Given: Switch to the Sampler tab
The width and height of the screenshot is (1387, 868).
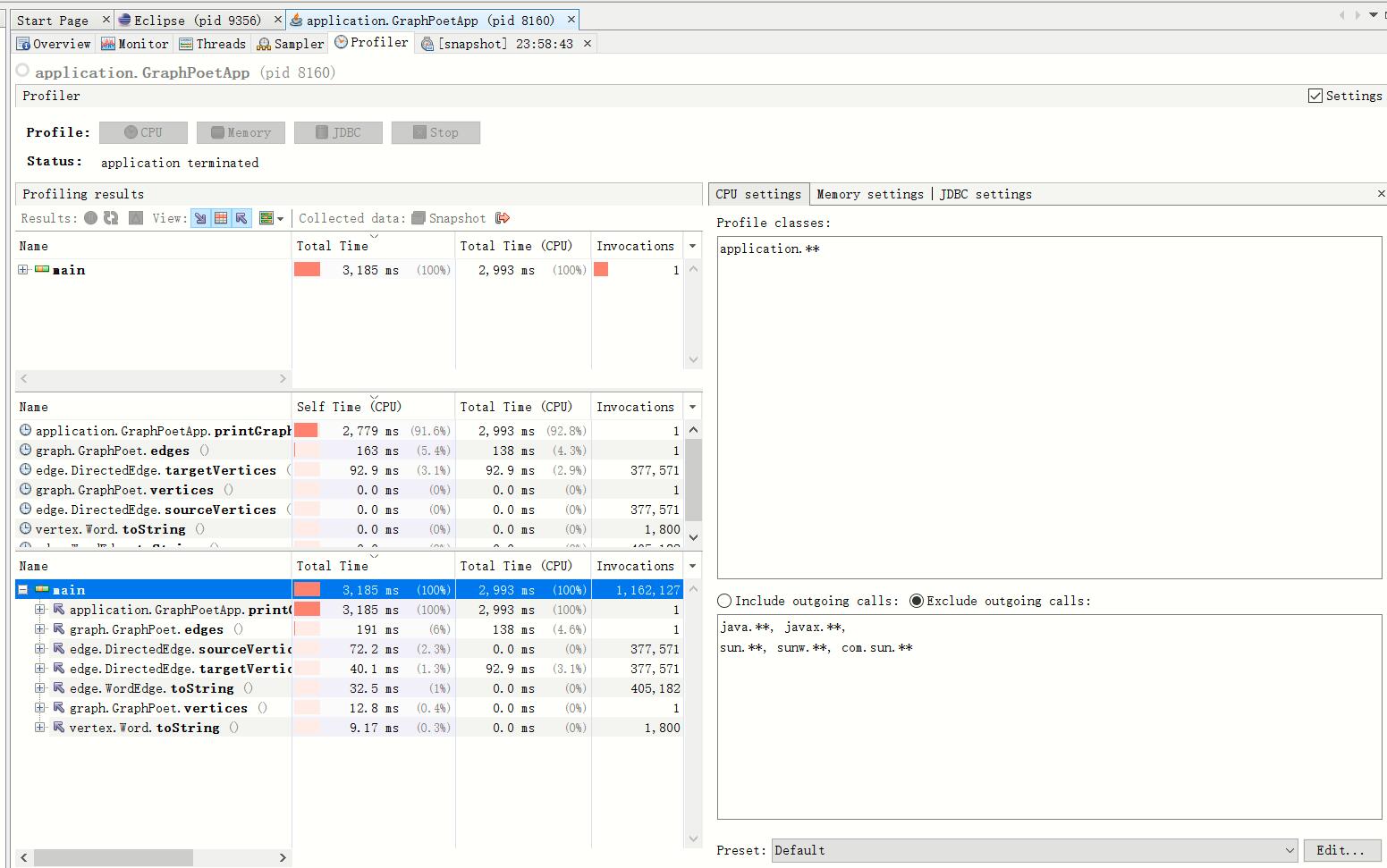Looking at the screenshot, I should tap(291, 43).
